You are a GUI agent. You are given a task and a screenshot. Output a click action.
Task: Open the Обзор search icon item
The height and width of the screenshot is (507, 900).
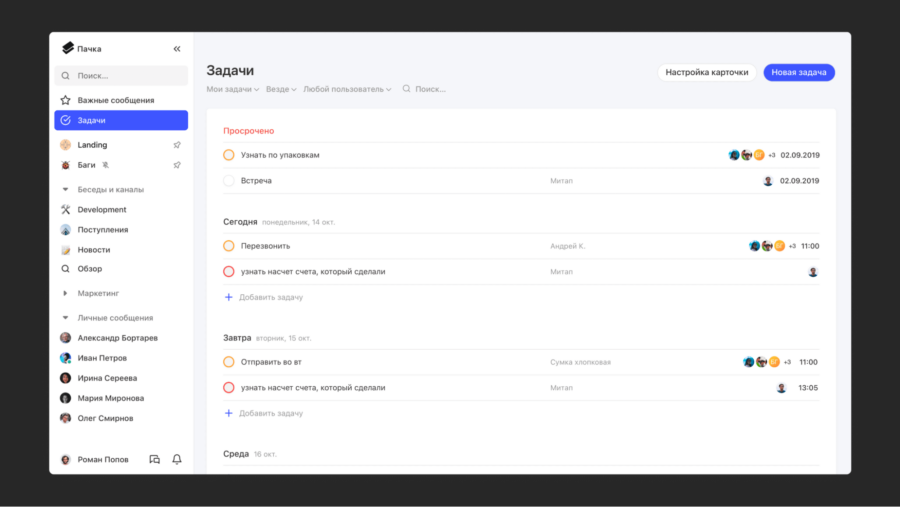(x=66, y=269)
